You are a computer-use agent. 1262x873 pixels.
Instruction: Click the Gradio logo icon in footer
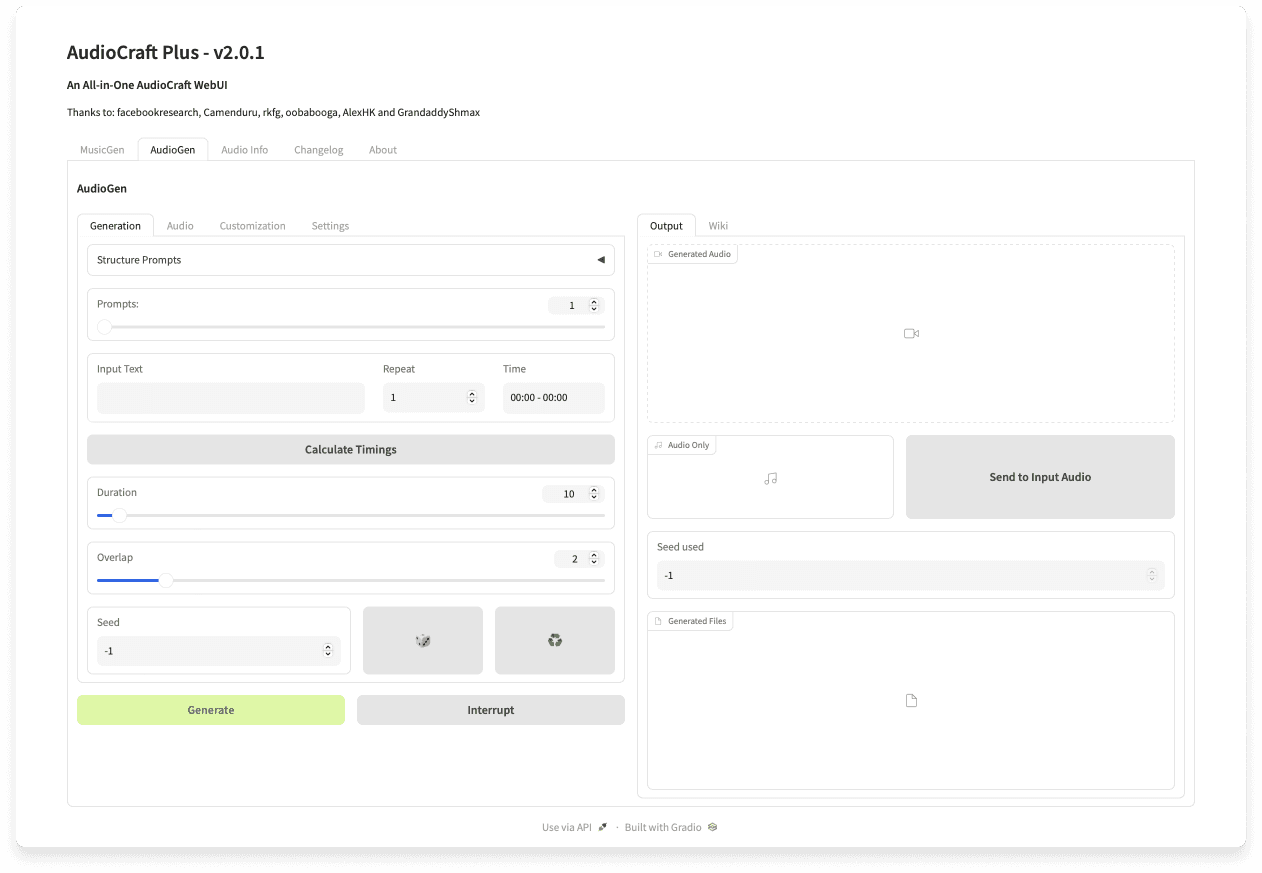(713, 827)
